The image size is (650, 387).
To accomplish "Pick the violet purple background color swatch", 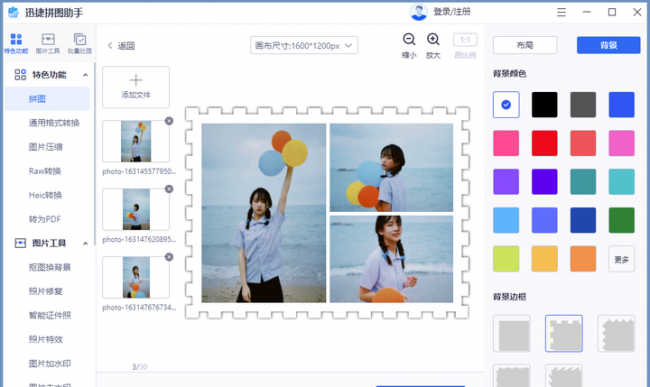I will pos(506,181).
